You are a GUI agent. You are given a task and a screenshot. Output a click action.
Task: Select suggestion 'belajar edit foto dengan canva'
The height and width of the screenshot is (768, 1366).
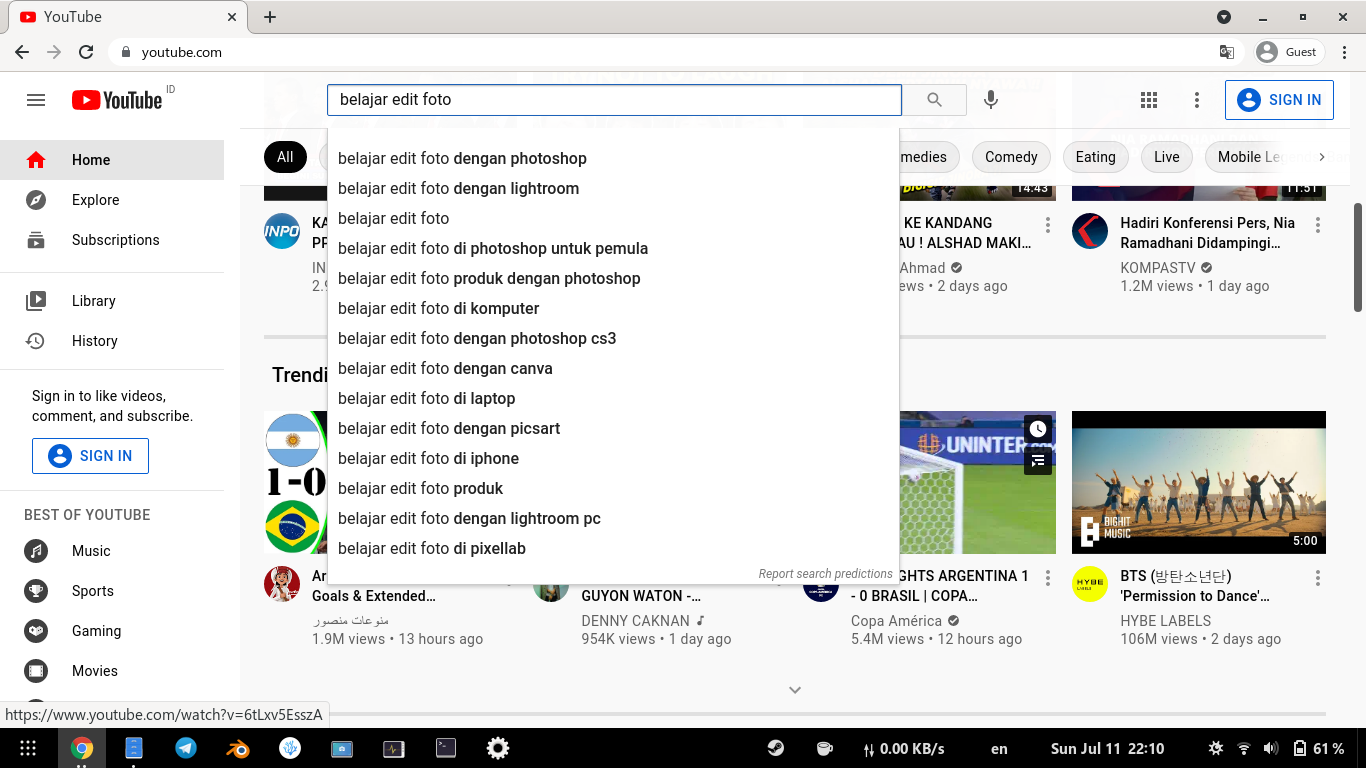[445, 368]
